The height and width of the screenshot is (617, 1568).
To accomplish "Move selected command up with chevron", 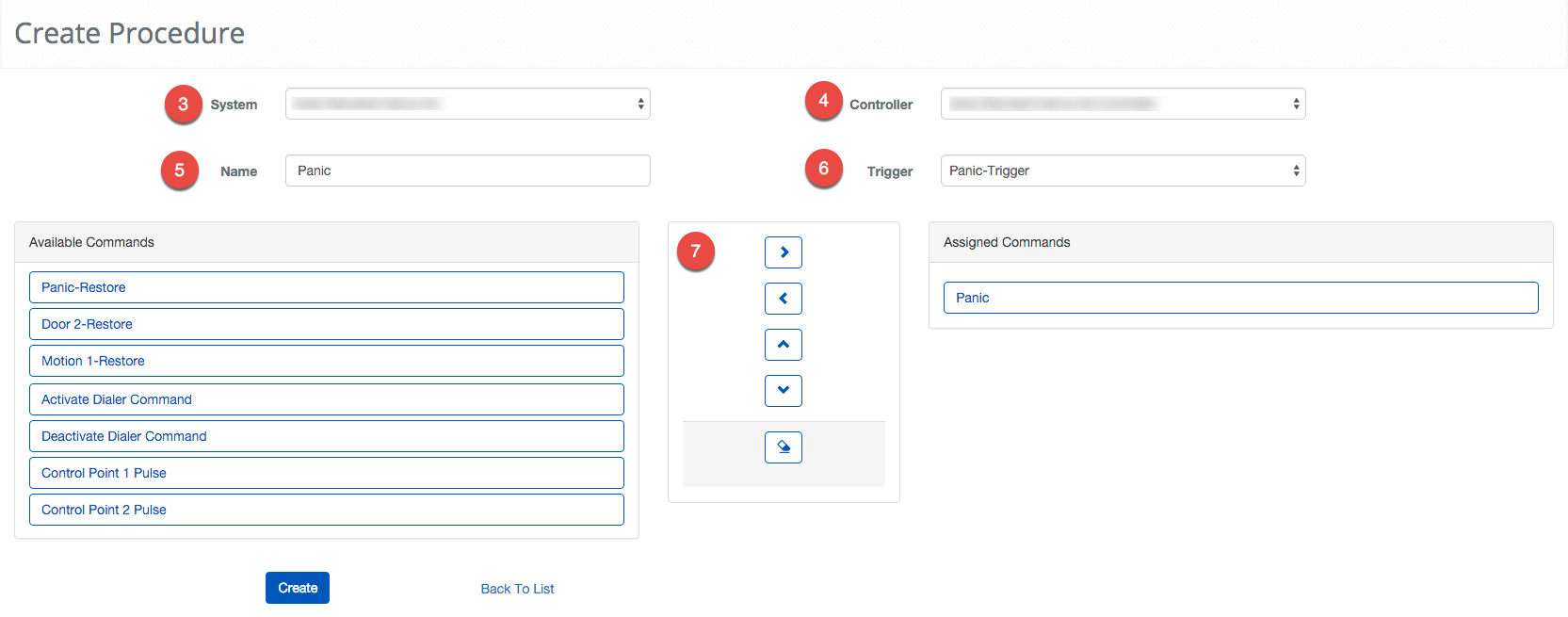I will (x=783, y=345).
